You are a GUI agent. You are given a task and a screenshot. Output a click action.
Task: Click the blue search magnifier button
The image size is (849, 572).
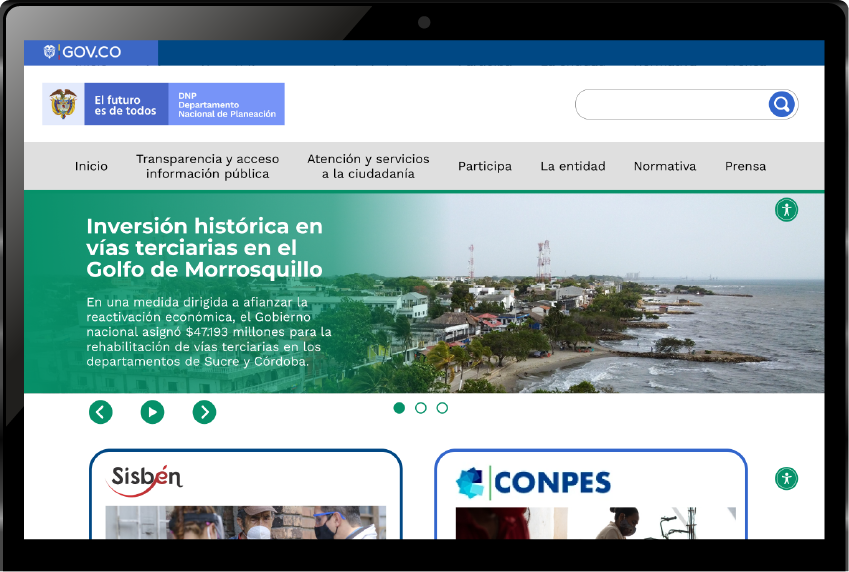pos(781,104)
